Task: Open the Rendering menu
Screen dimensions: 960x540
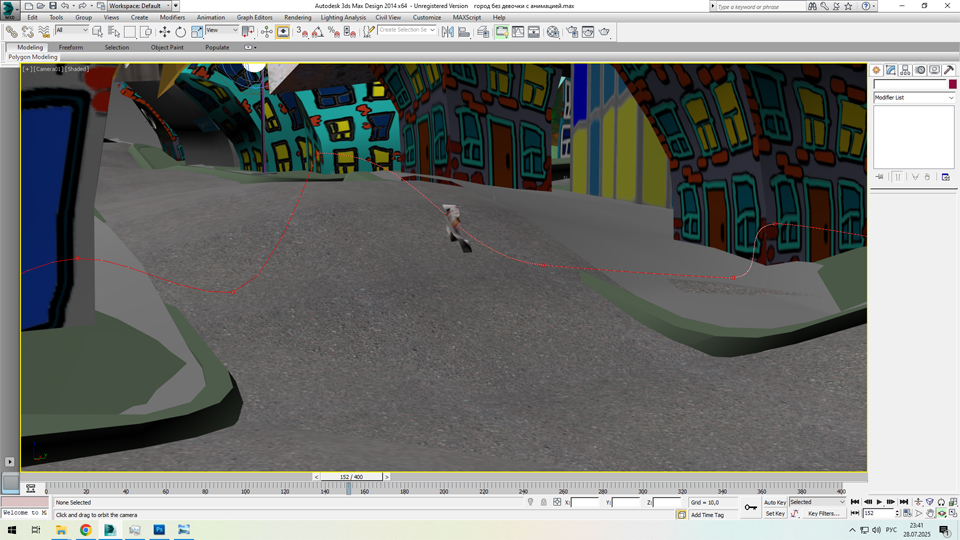Action: 297,17
